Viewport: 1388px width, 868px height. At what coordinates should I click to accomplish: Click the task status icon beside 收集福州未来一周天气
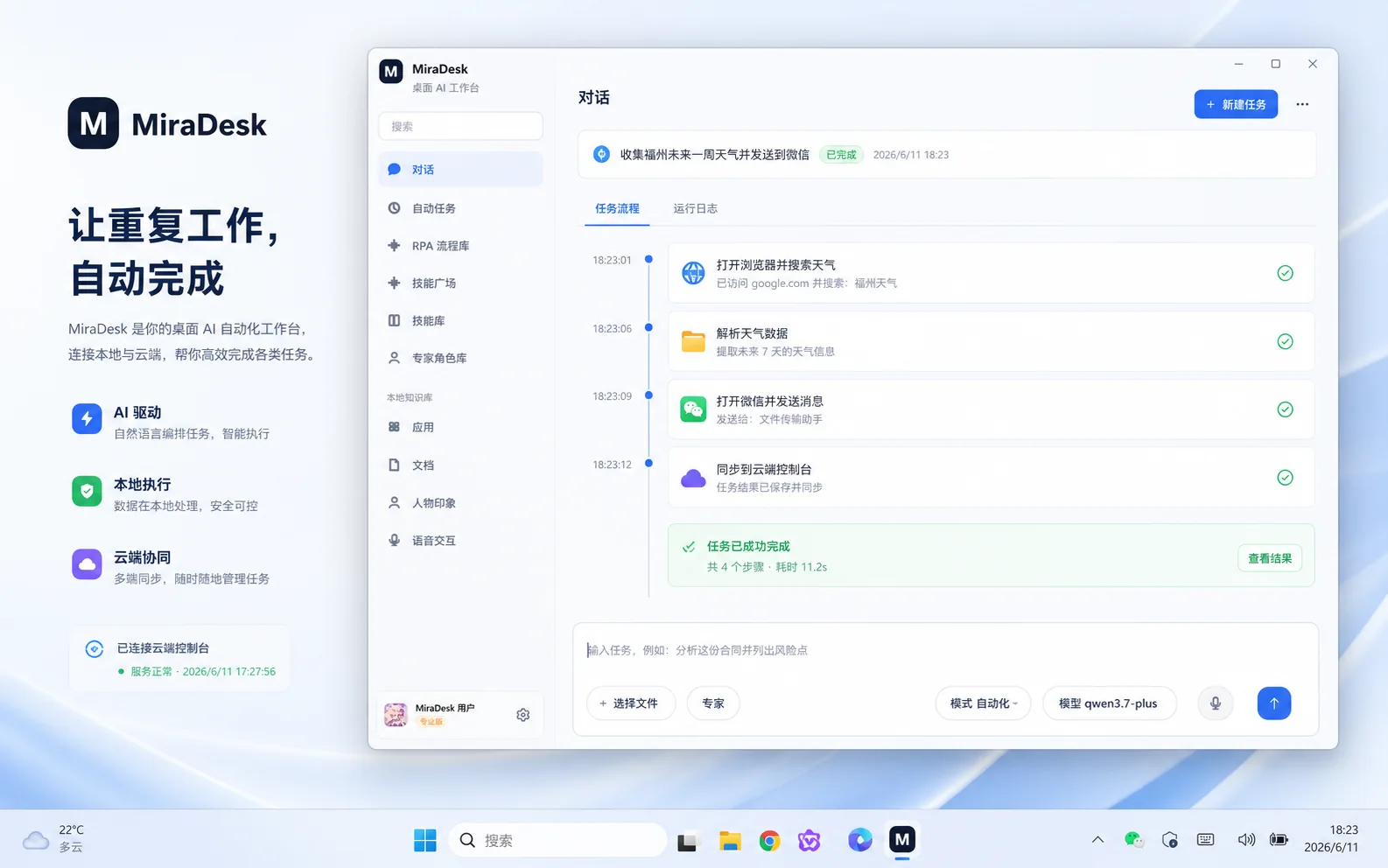[601, 154]
